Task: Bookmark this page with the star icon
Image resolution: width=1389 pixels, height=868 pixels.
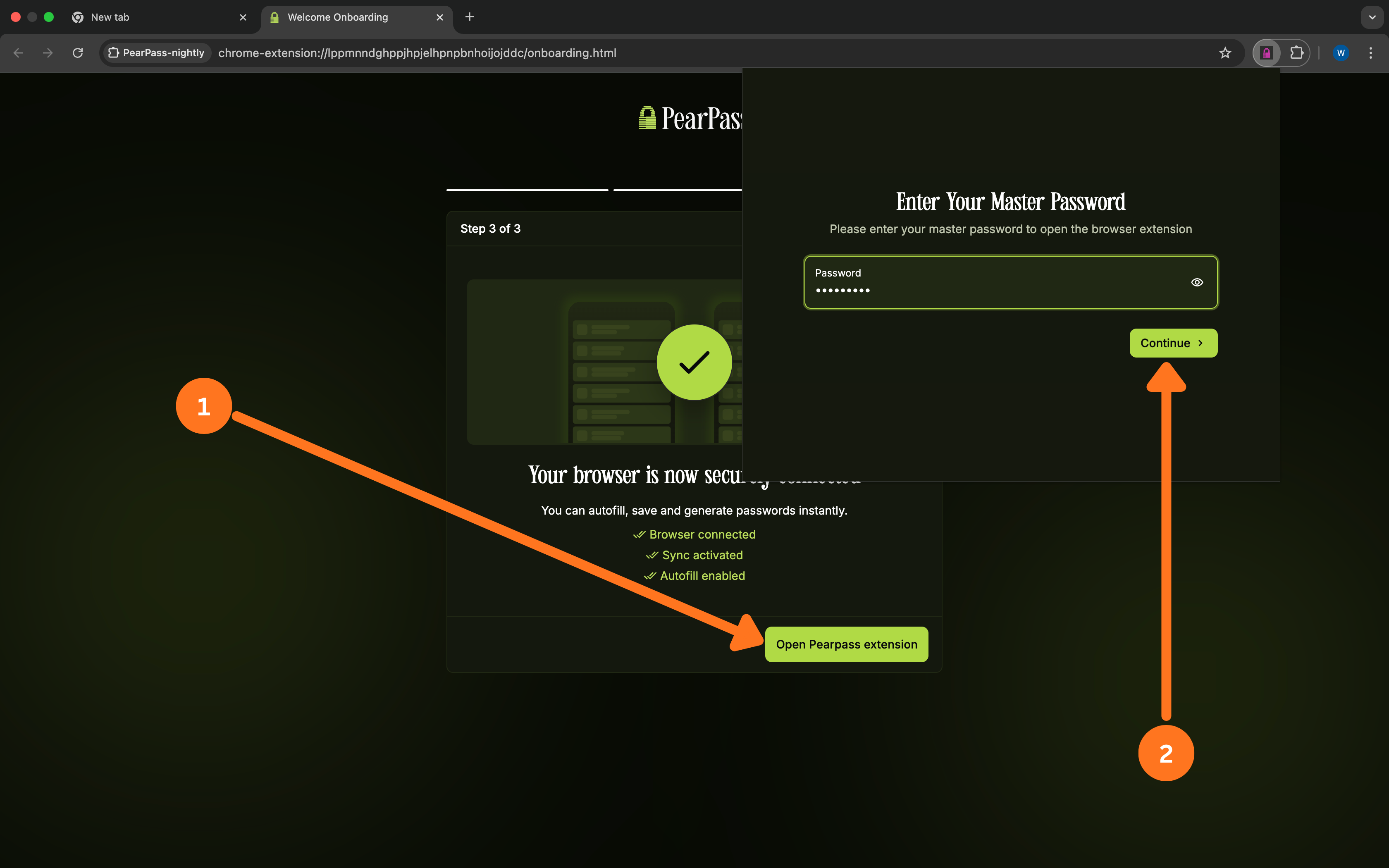Action: (1225, 53)
